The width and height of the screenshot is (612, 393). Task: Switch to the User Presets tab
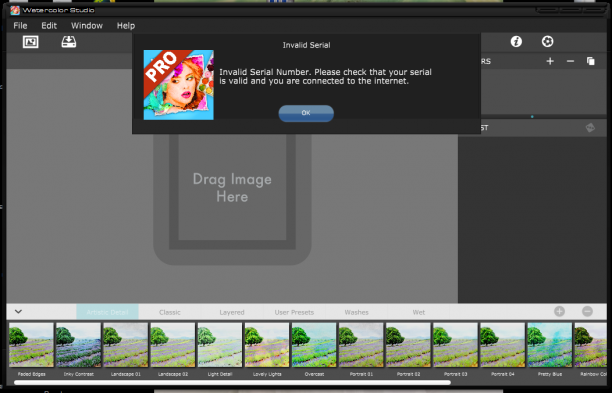coord(294,312)
